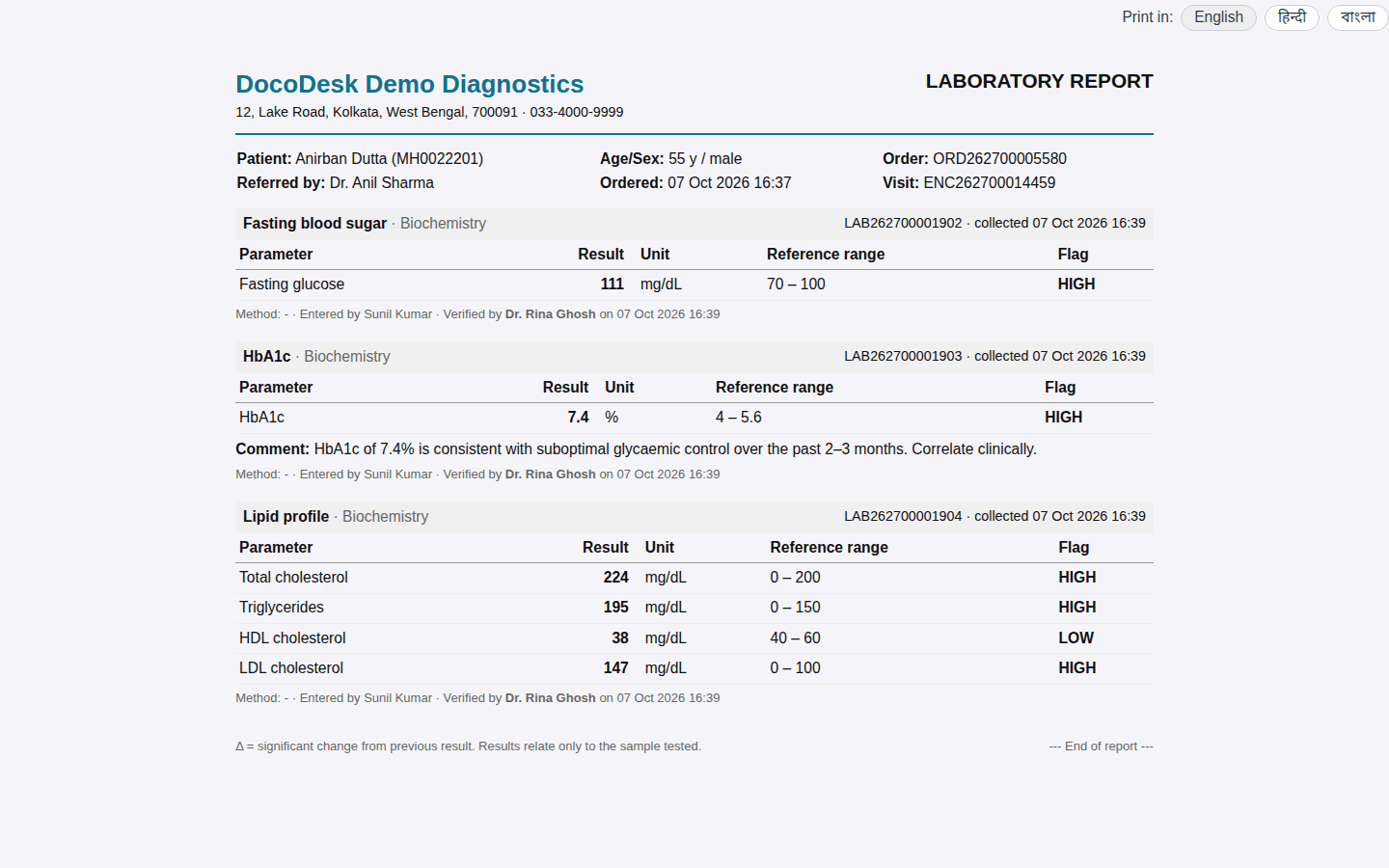Click the 4 – 5.6 reference range
Image resolution: width=1389 pixels, height=868 pixels.
(739, 417)
